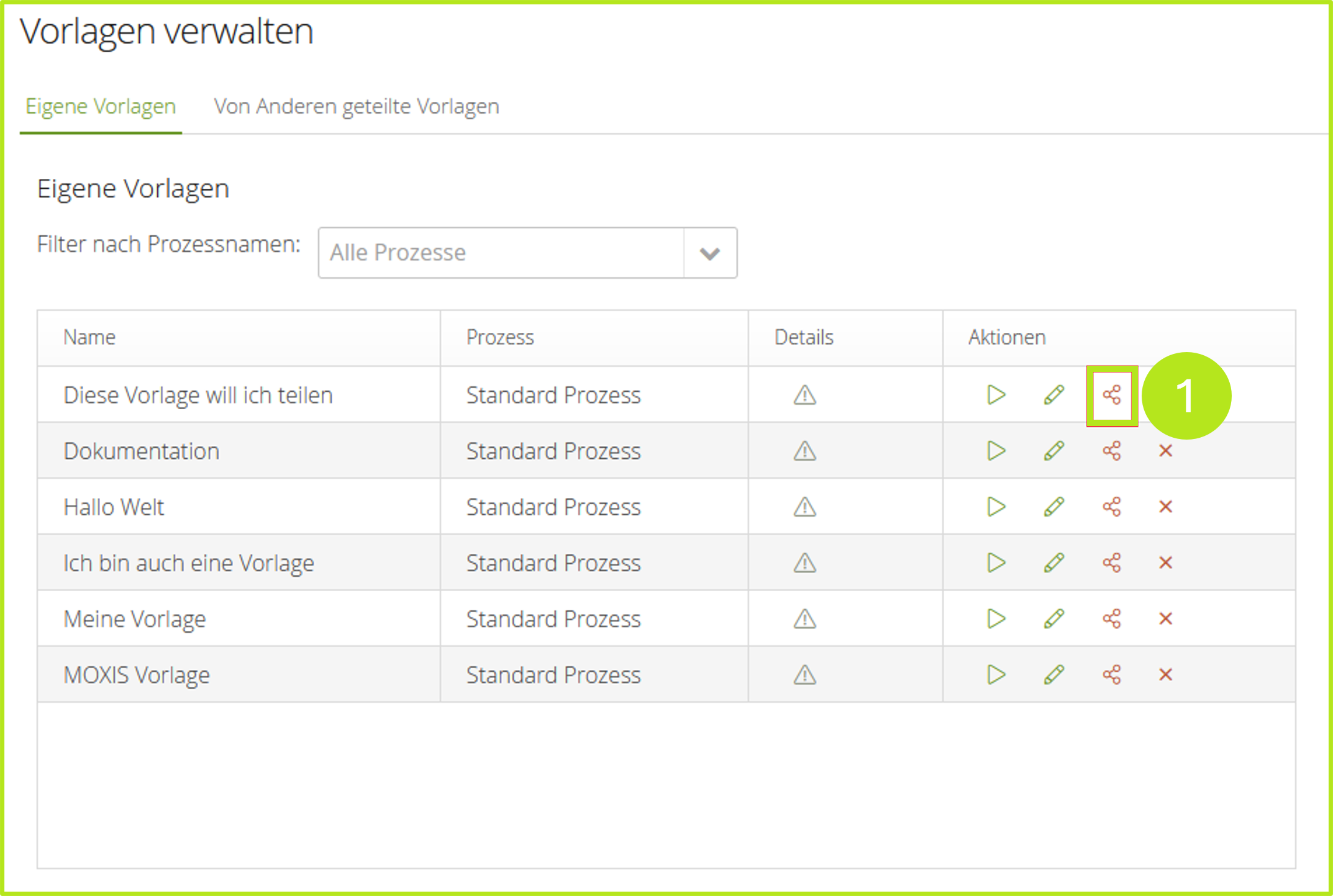The image size is (1333, 896).
Task: Expand the 'Alle Prozesse' filter dropdown arrow
Action: point(710,253)
